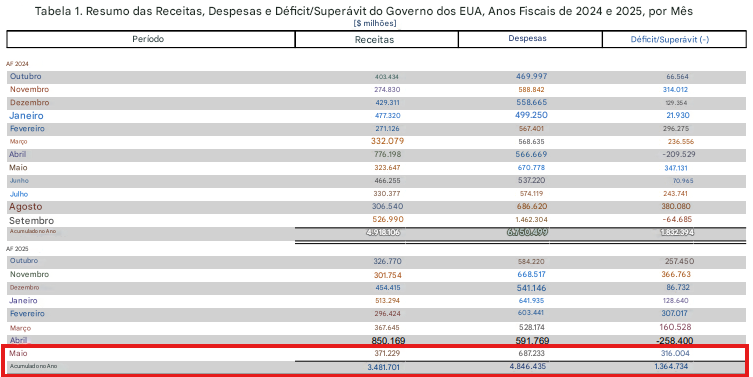Select the AF 2024 section label

[17, 64]
